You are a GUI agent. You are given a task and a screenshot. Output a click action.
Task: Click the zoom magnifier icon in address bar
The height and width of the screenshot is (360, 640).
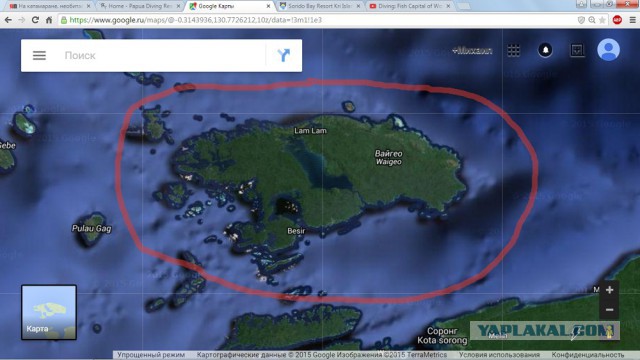point(592,20)
